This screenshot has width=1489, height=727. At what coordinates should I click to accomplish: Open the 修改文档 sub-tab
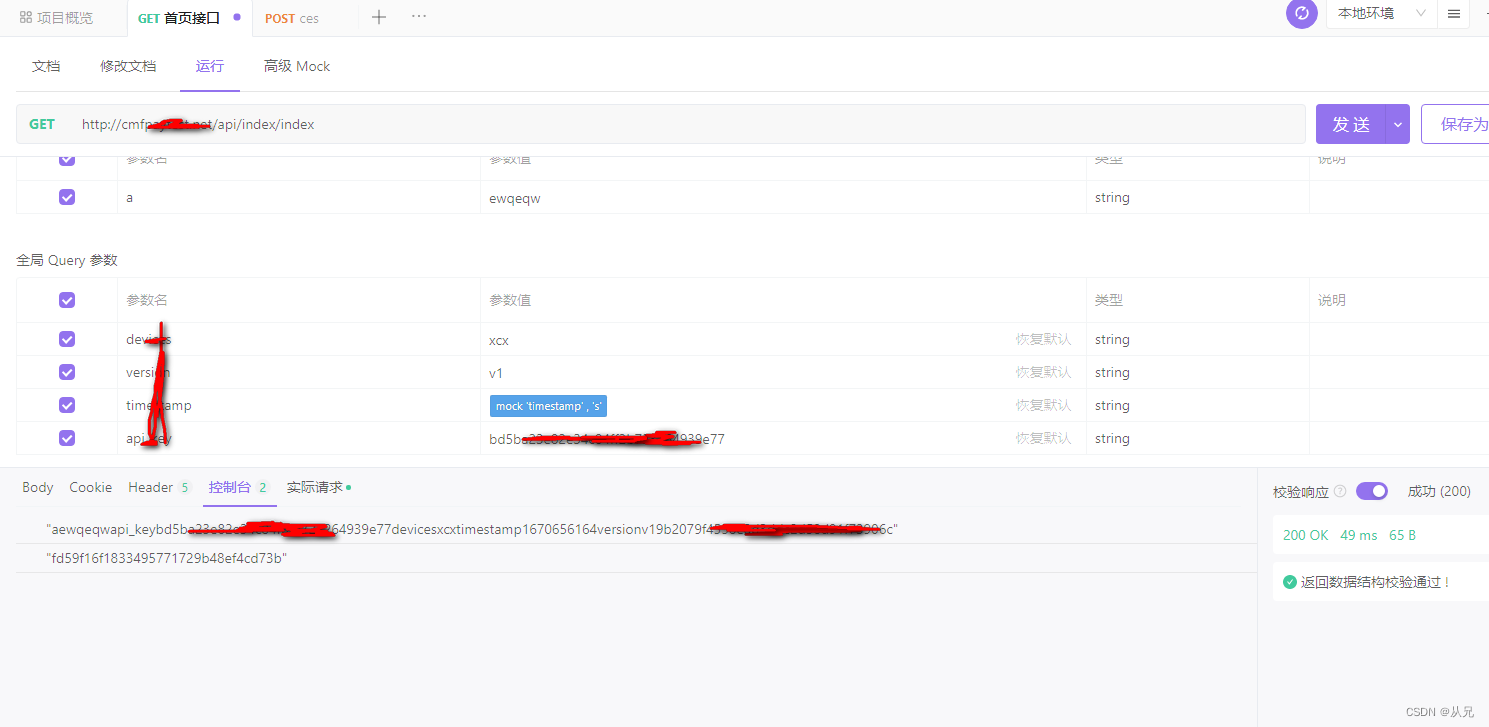point(128,66)
